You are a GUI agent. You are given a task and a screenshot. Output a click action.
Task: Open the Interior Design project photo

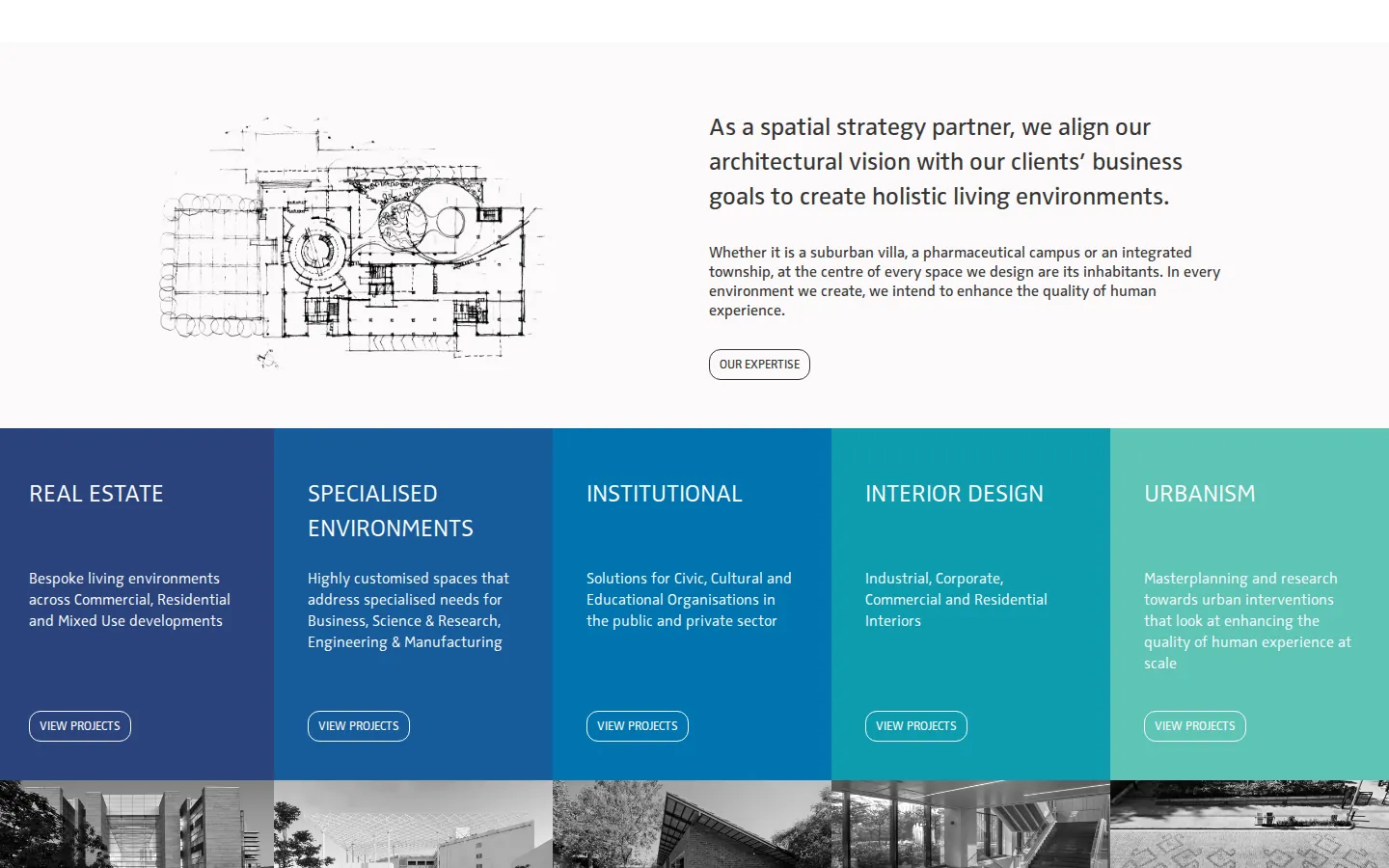tap(970, 824)
